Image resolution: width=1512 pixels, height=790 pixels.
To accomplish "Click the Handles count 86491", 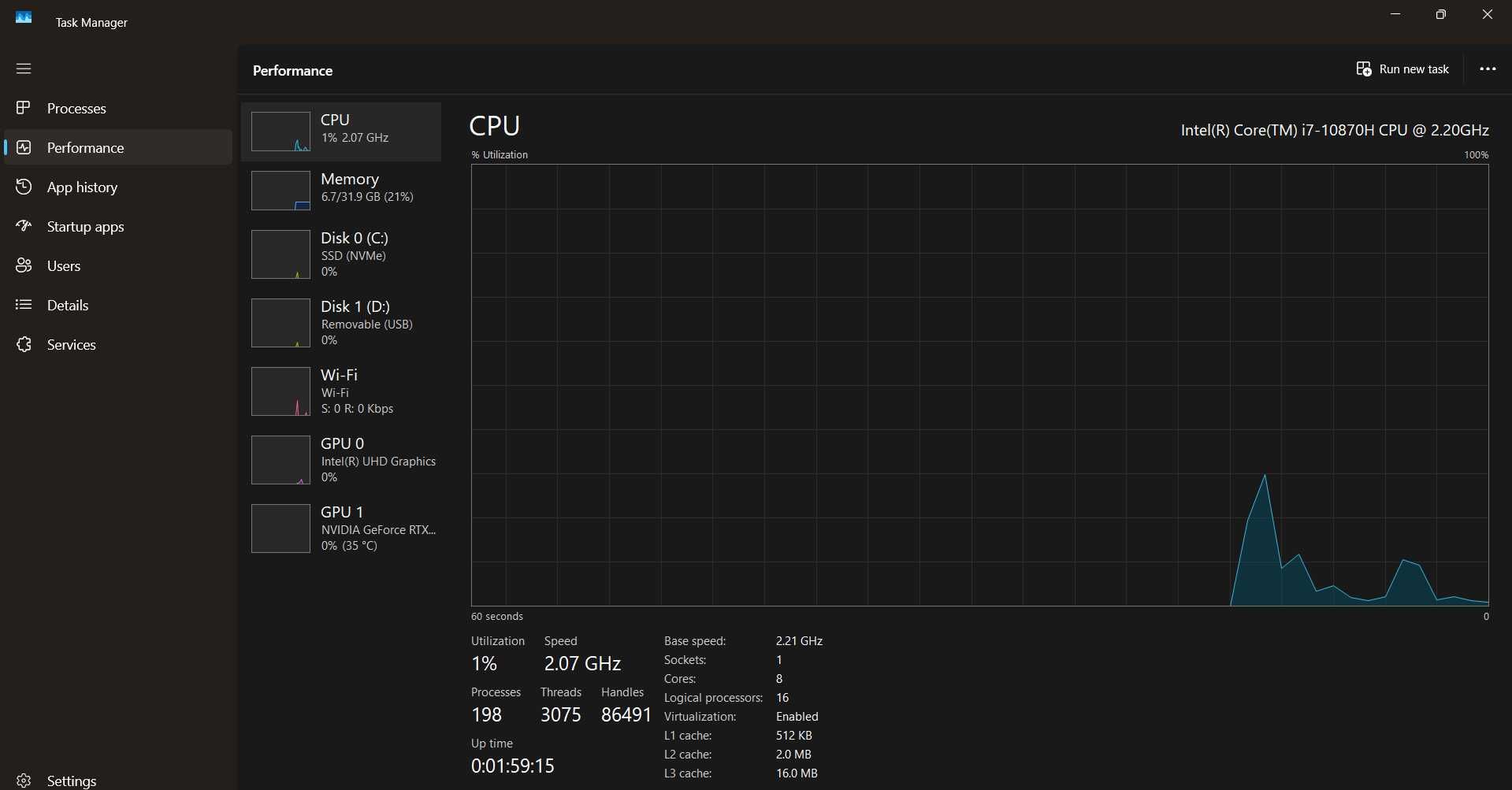I will click(x=626, y=715).
